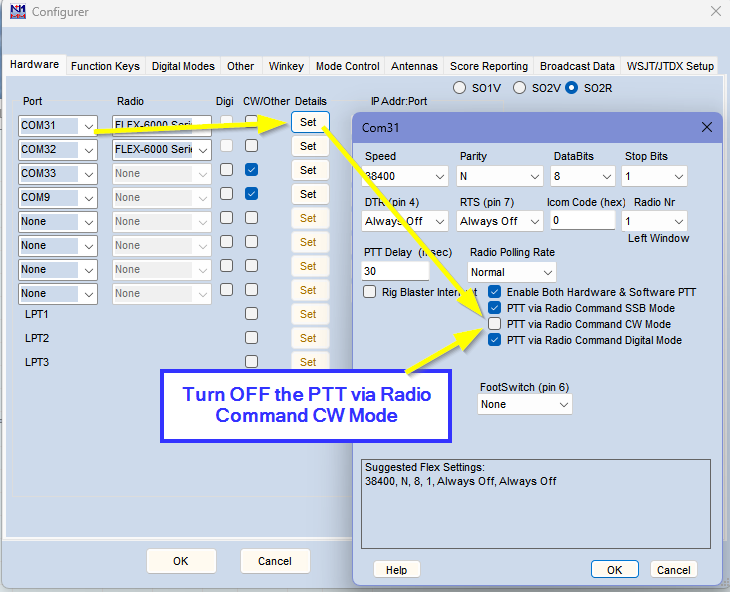Select the SO1V operating mode
The height and width of the screenshot is (592, 730).
460,88
